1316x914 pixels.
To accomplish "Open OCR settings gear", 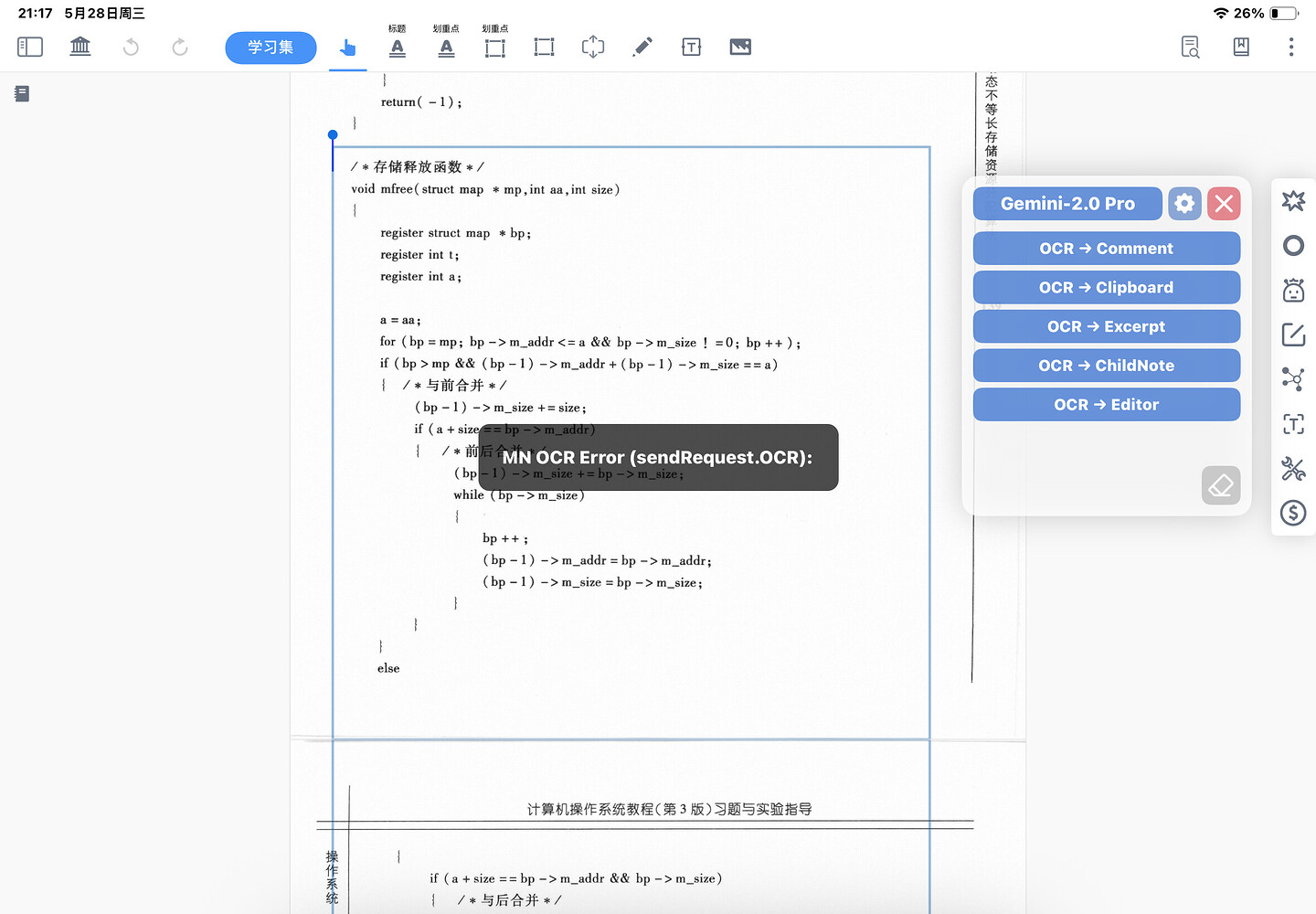I will click(x=1184, y=204).
